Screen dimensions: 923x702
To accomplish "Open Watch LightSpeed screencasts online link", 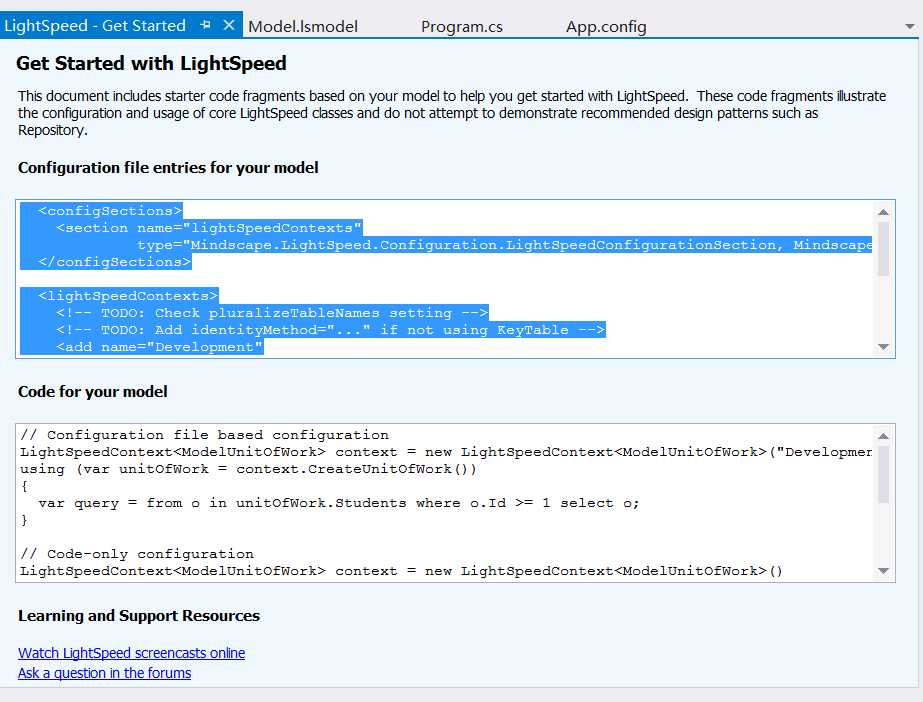I will pyautogui.click(x=131, y=653).
